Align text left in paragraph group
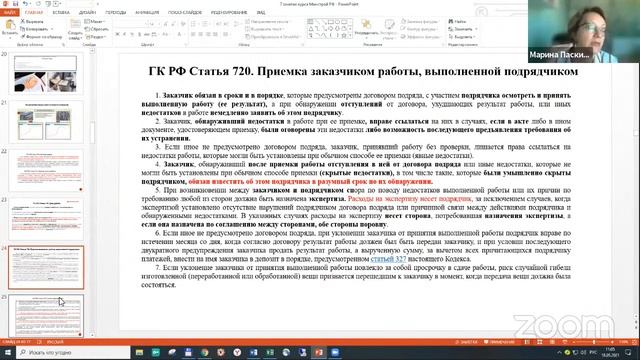The width and height of the screenshot is (640, 360). [193, 35]
